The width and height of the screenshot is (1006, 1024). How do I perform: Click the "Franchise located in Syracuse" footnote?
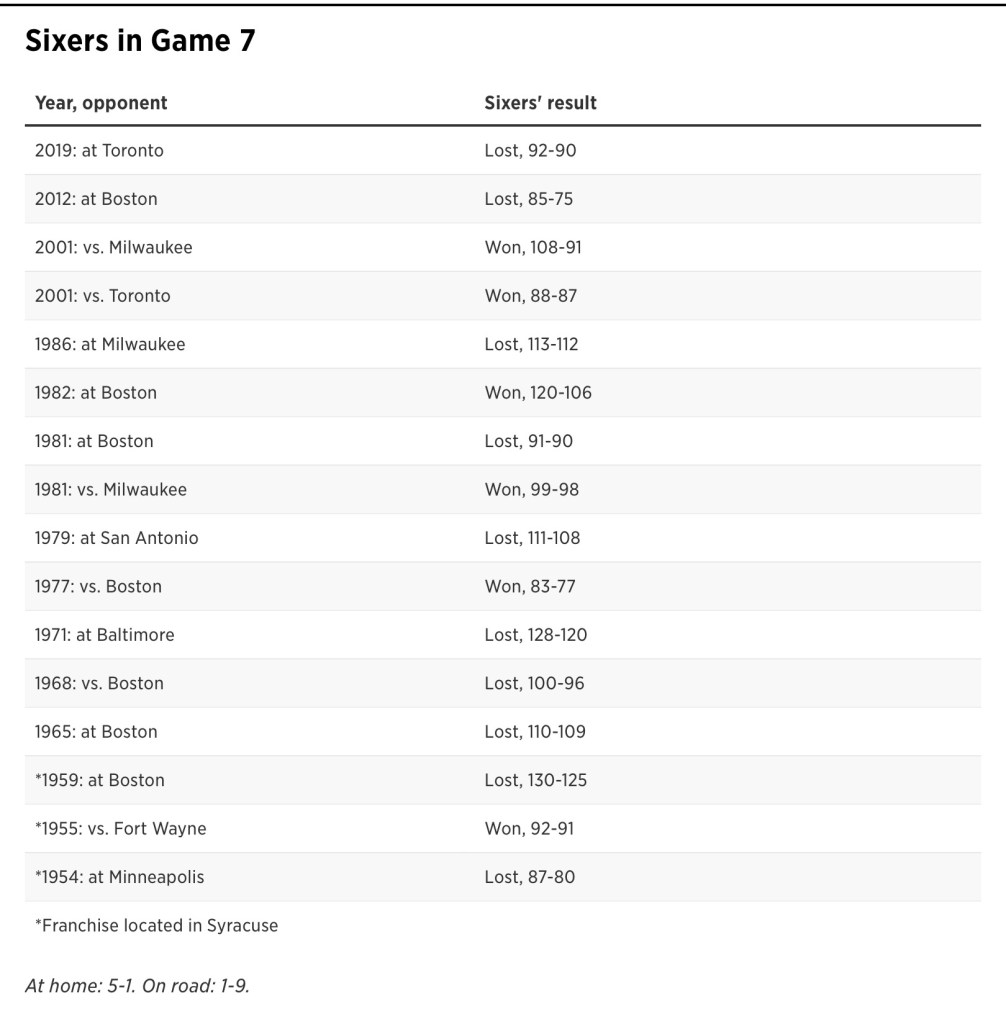156,926
